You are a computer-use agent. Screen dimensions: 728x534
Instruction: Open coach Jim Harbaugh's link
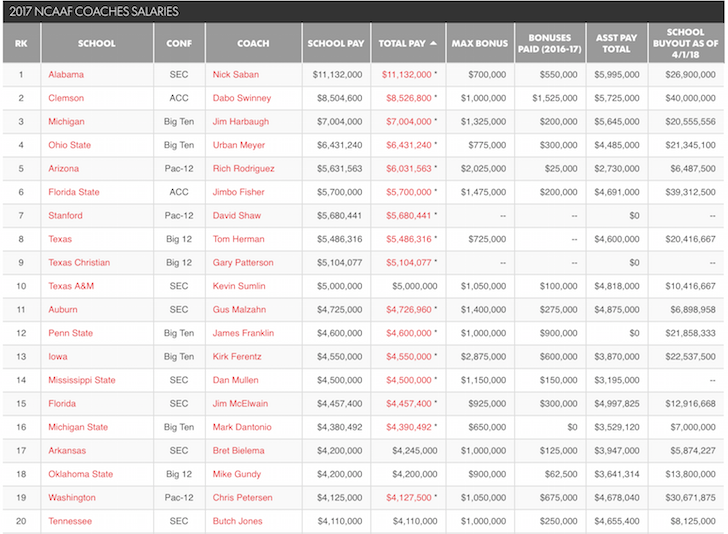tap(241, 122)
